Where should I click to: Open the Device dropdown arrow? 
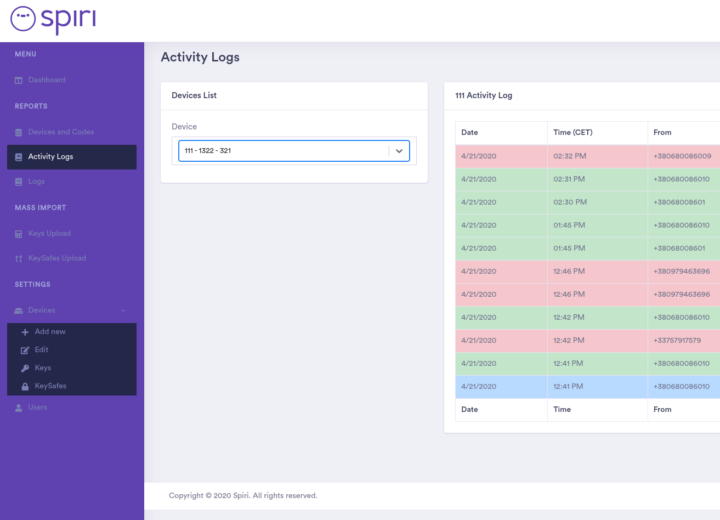(x=399, y=151)
